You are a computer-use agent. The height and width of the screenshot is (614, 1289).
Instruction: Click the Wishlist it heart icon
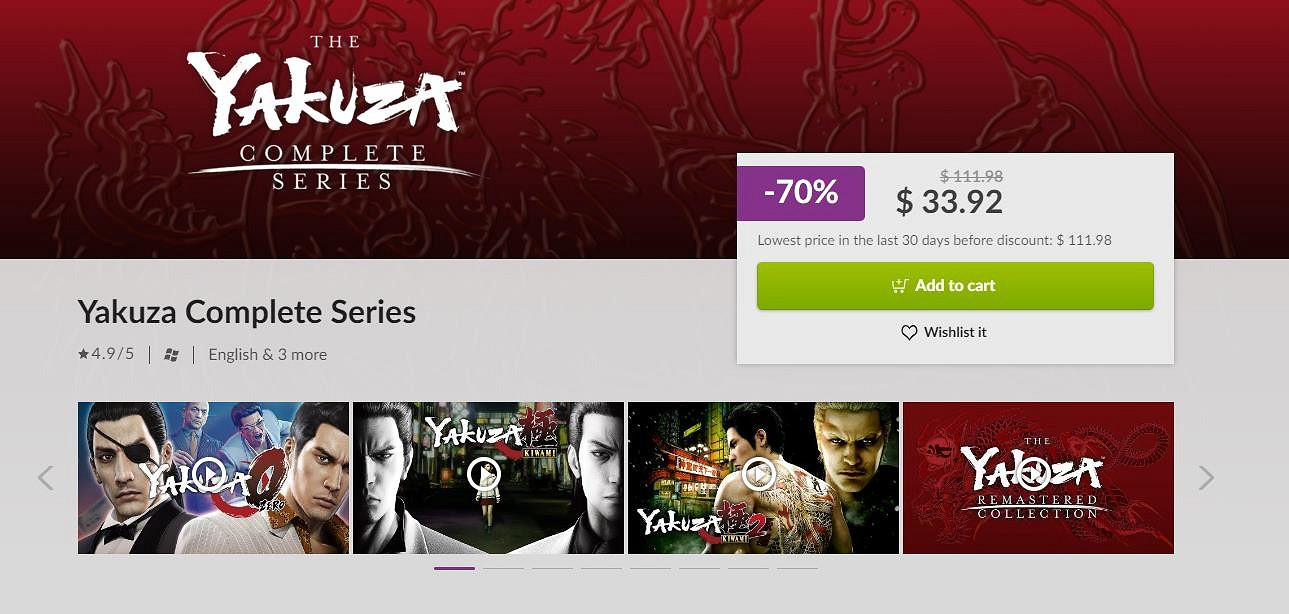909,332
